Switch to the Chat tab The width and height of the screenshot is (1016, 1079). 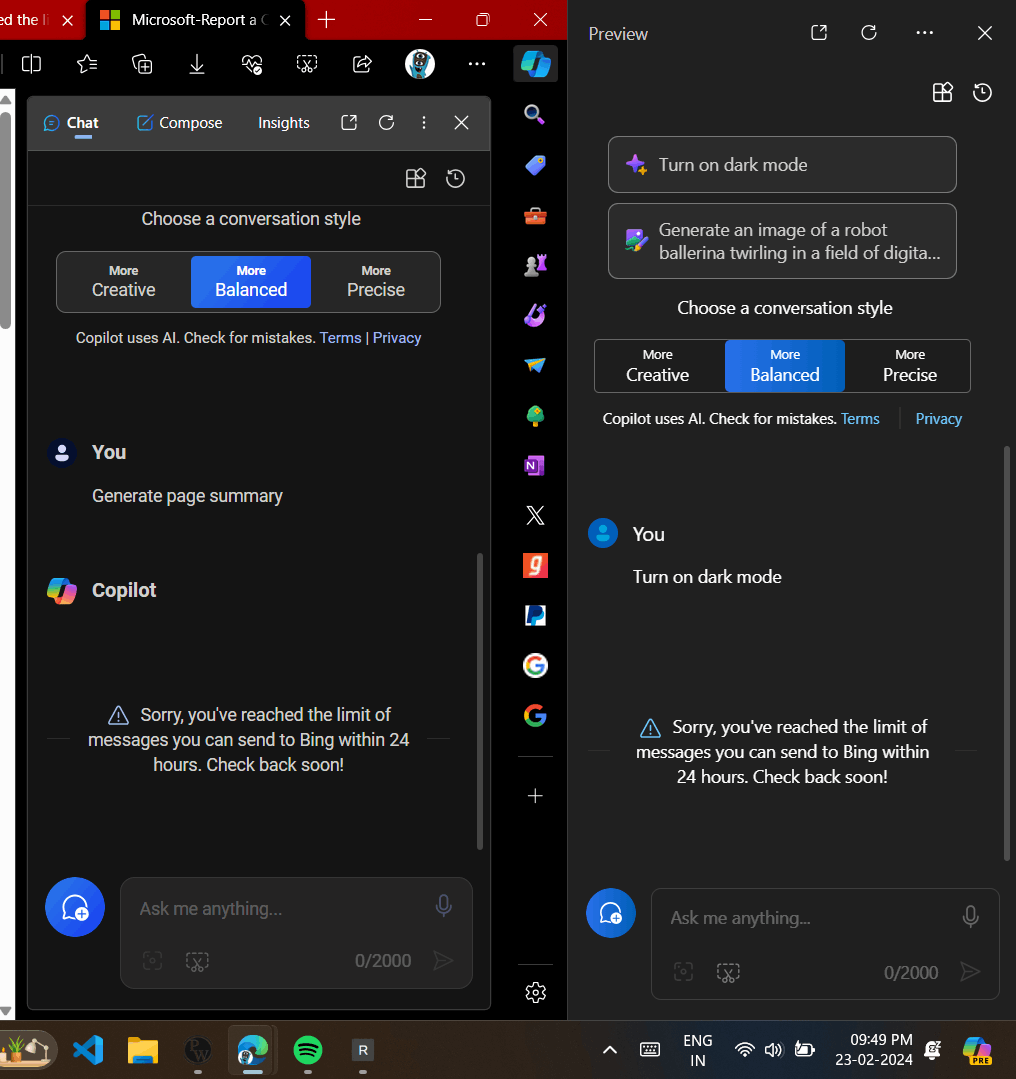pos(71,123)
